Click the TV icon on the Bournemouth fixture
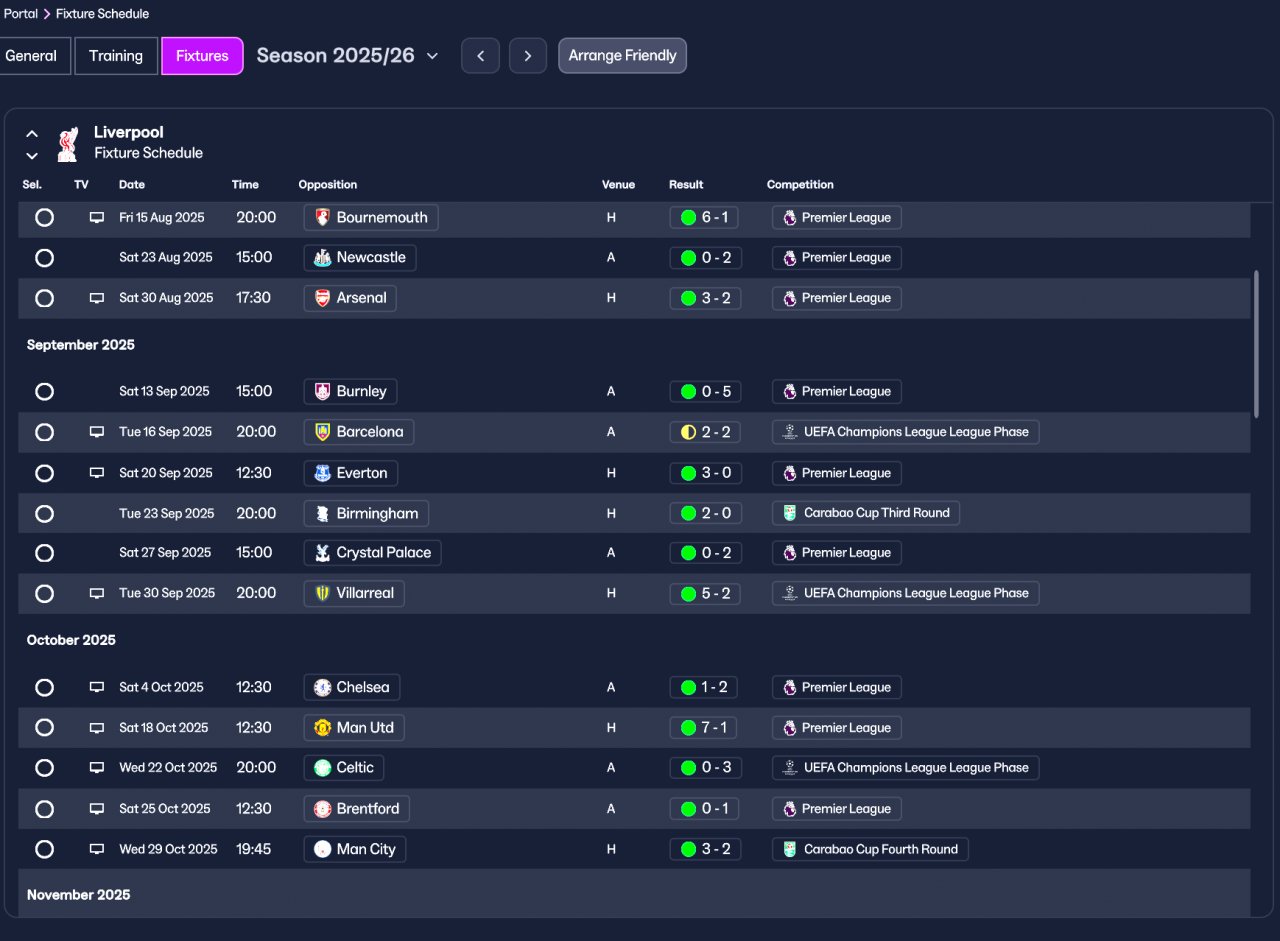1280x941 pixels. click(x=97, y=217)
